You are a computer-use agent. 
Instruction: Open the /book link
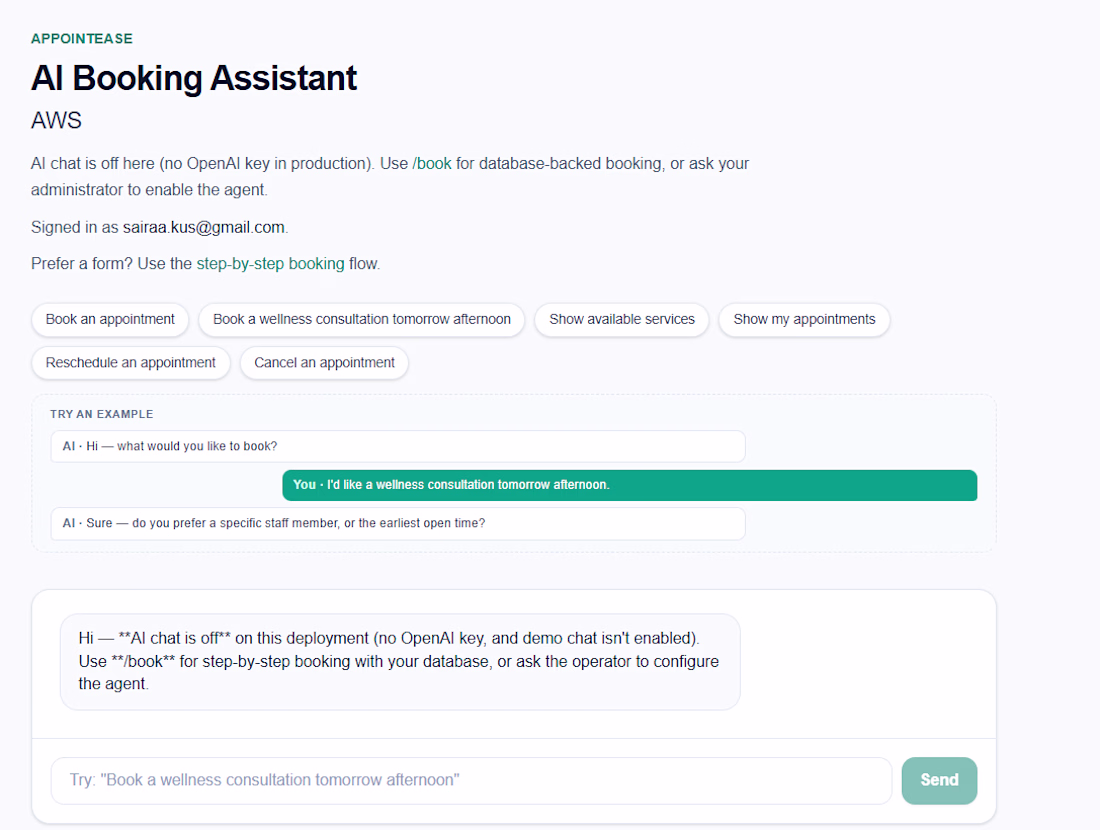[x=432, y=163]
